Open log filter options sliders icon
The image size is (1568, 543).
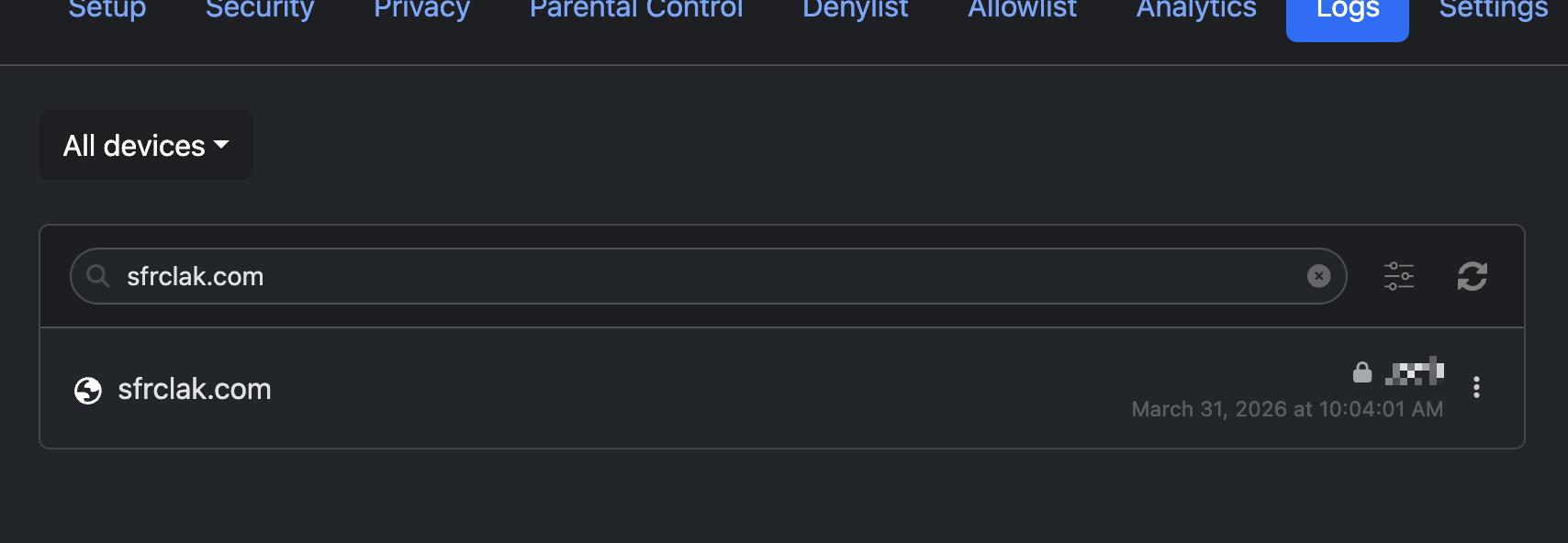pyautogui.click(x=1399, y=276)
